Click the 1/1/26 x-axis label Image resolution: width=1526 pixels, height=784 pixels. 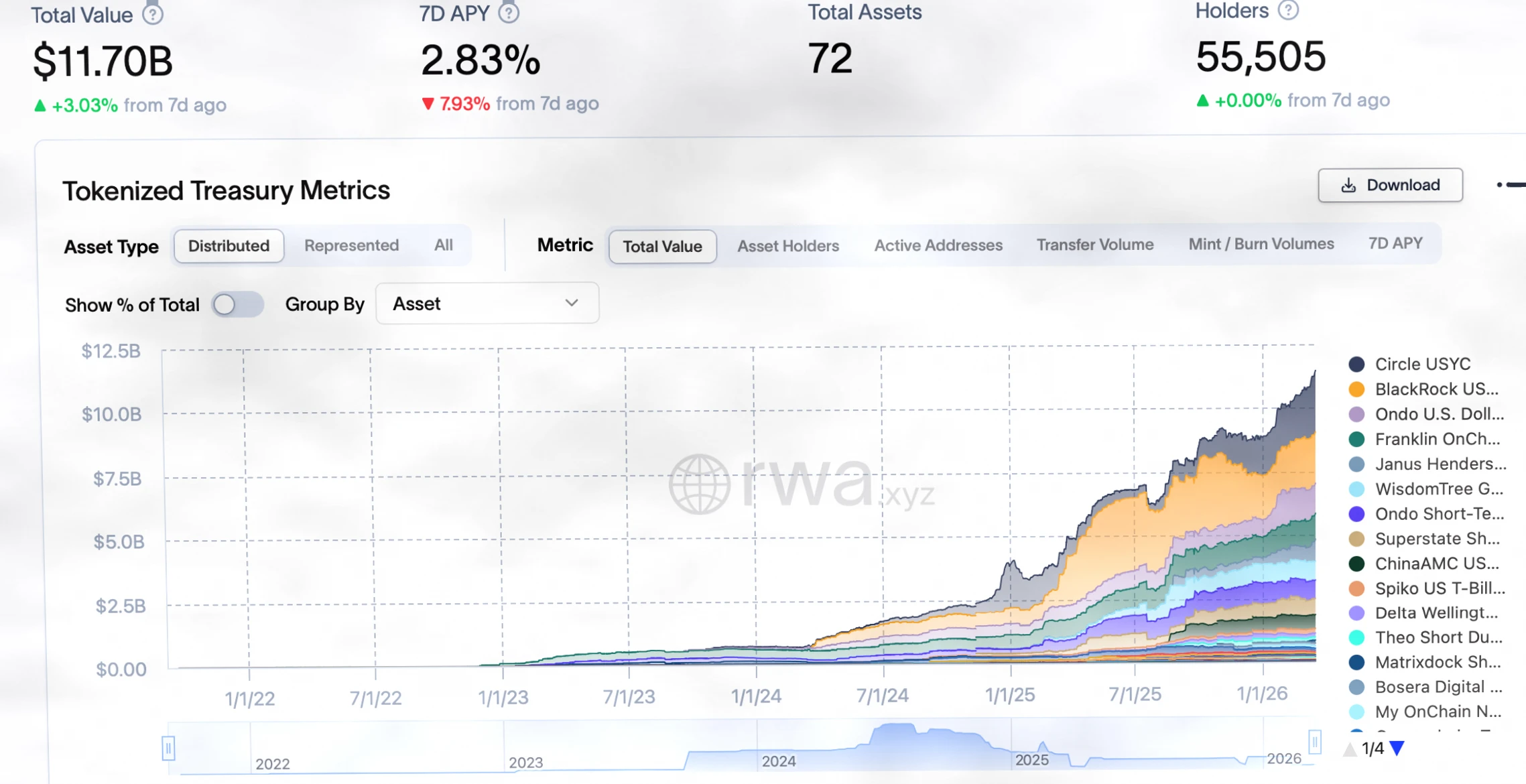pos(1262,693)
